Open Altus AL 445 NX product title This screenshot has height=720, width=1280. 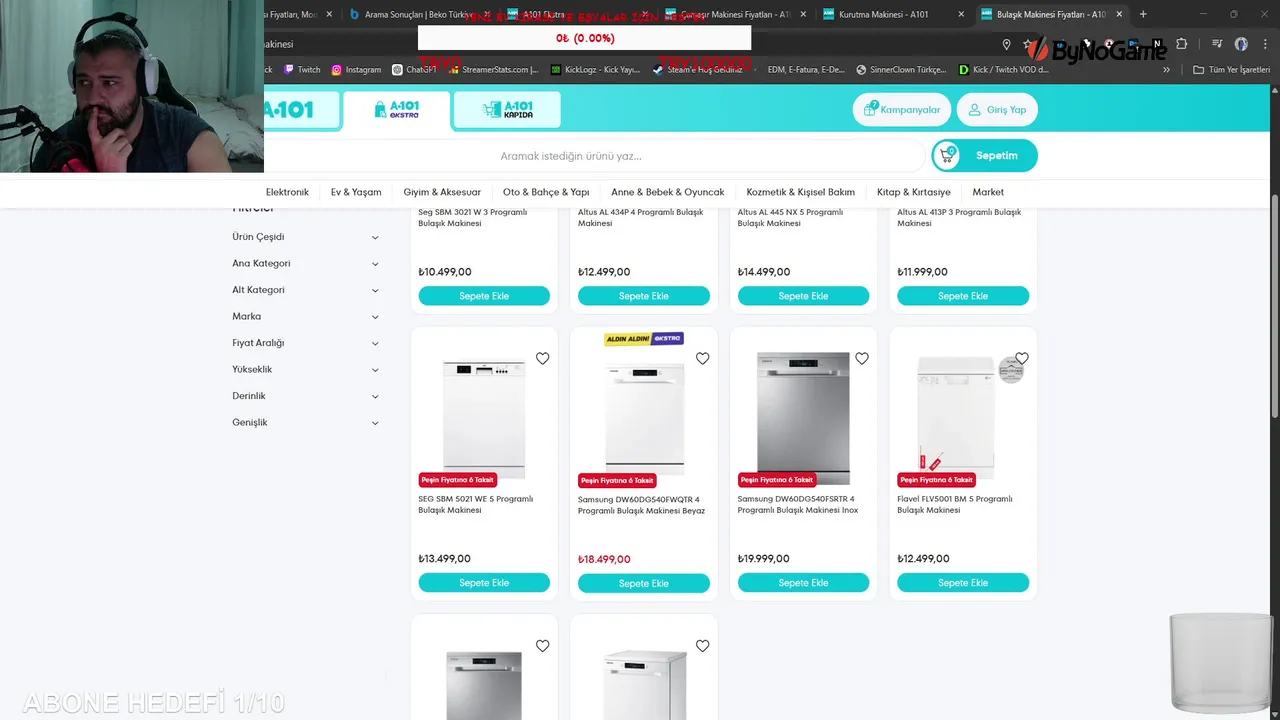pos(791,218)
